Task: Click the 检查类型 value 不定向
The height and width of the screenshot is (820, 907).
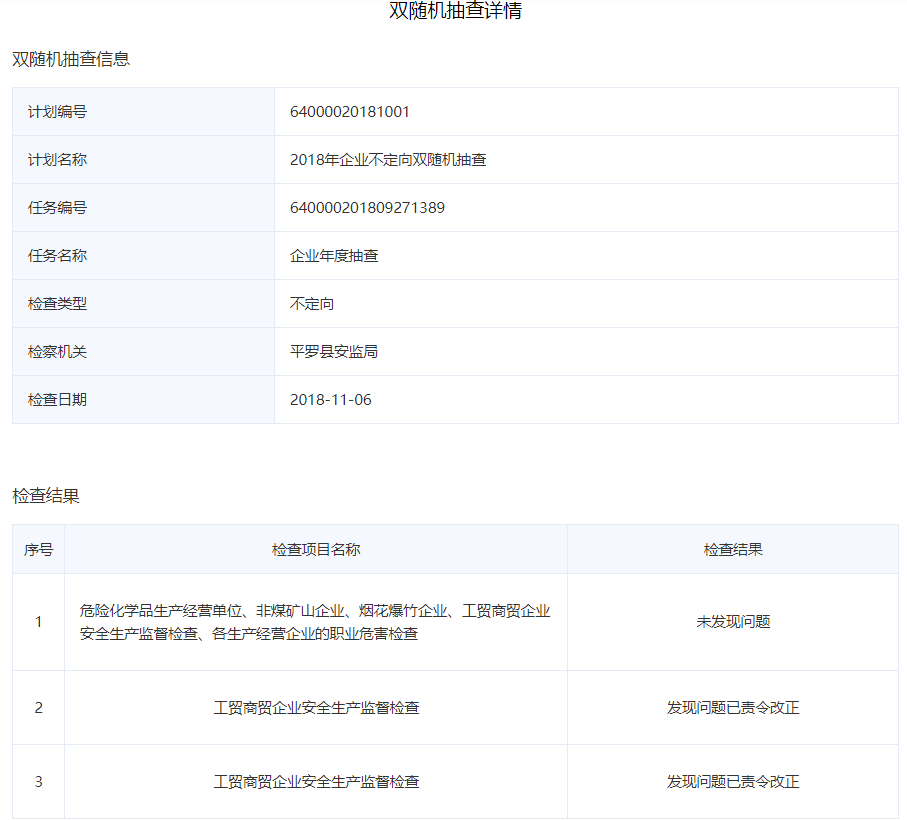Action: [312, 304]
